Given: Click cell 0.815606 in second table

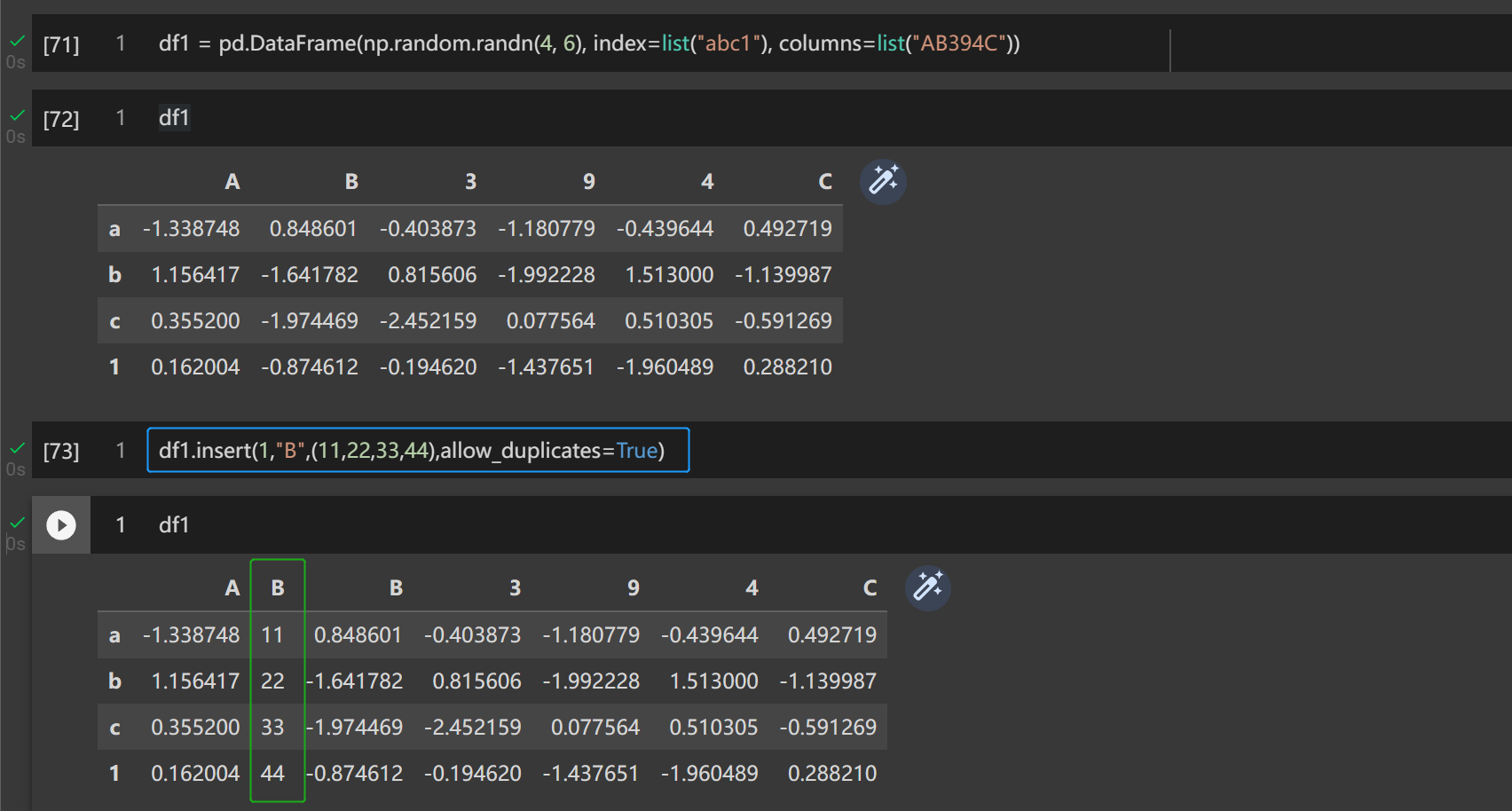Looking at the screenshot, I should (476, 681).
